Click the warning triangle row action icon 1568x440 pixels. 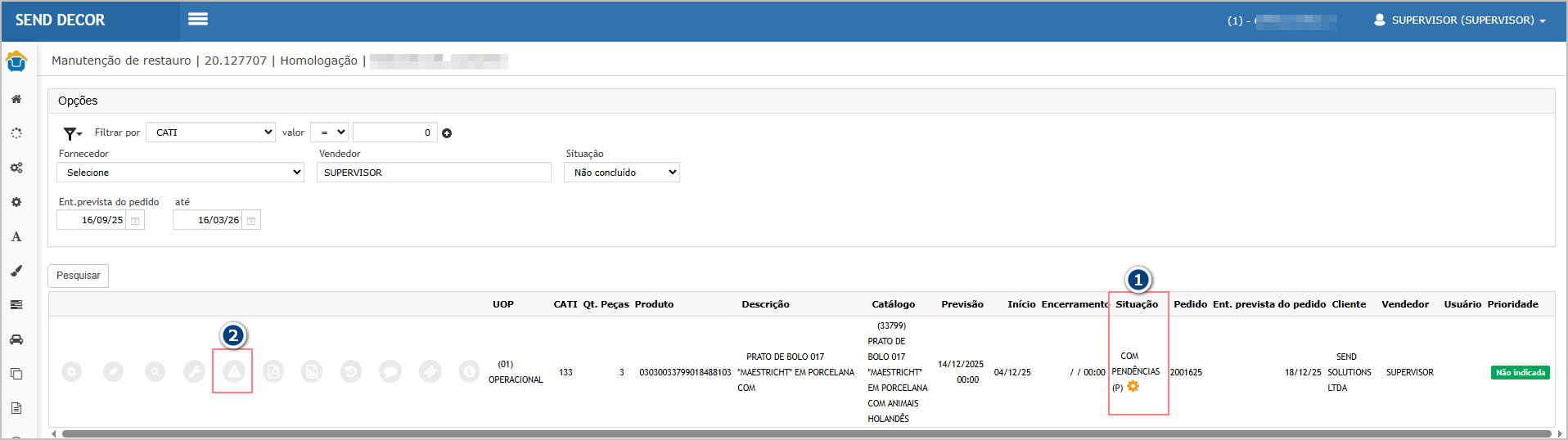coord(233,372)
